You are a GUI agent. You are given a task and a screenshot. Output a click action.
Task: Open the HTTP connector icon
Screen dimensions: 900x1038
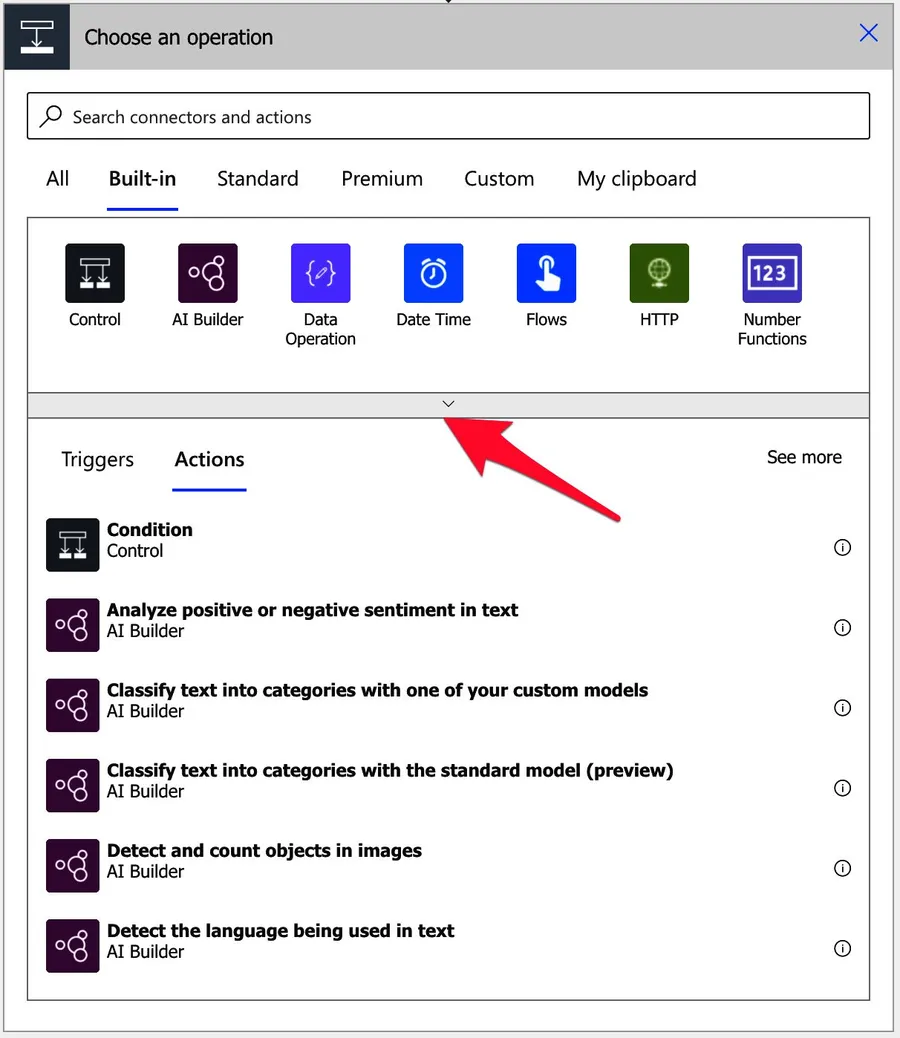[x=659, y=273]
